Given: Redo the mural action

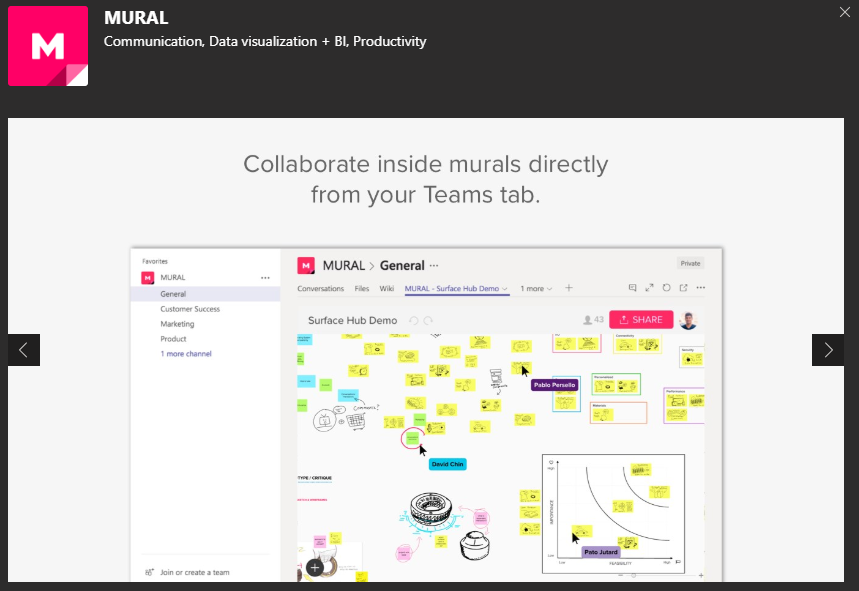Looking at the screenshot, I should (x=428, y=320).
